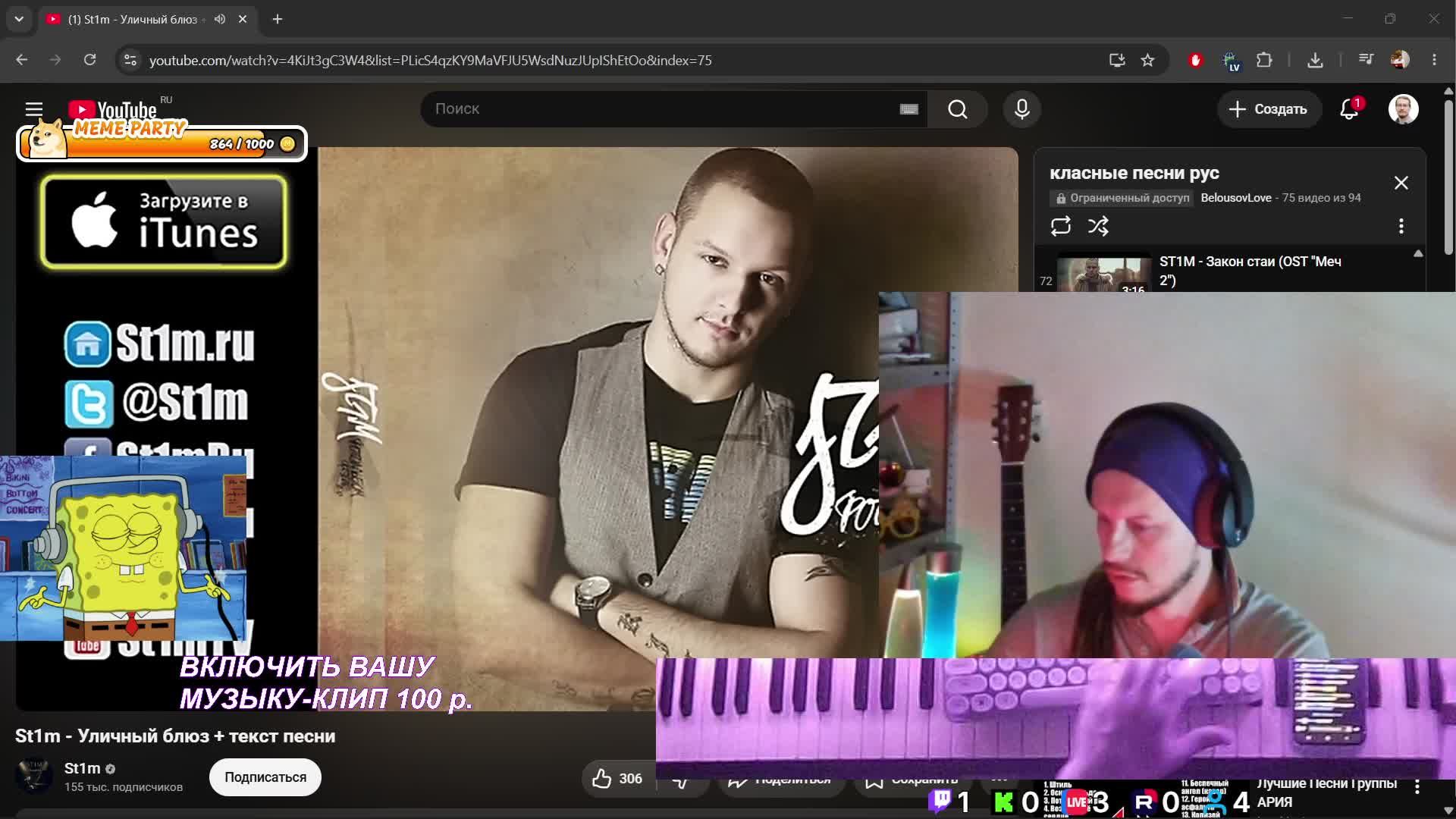Image resolution: width=1456 pixels, height=819 pixels.
Task: Click the Meme Party 864/1000 progress bar
Action: coord(162,143)
